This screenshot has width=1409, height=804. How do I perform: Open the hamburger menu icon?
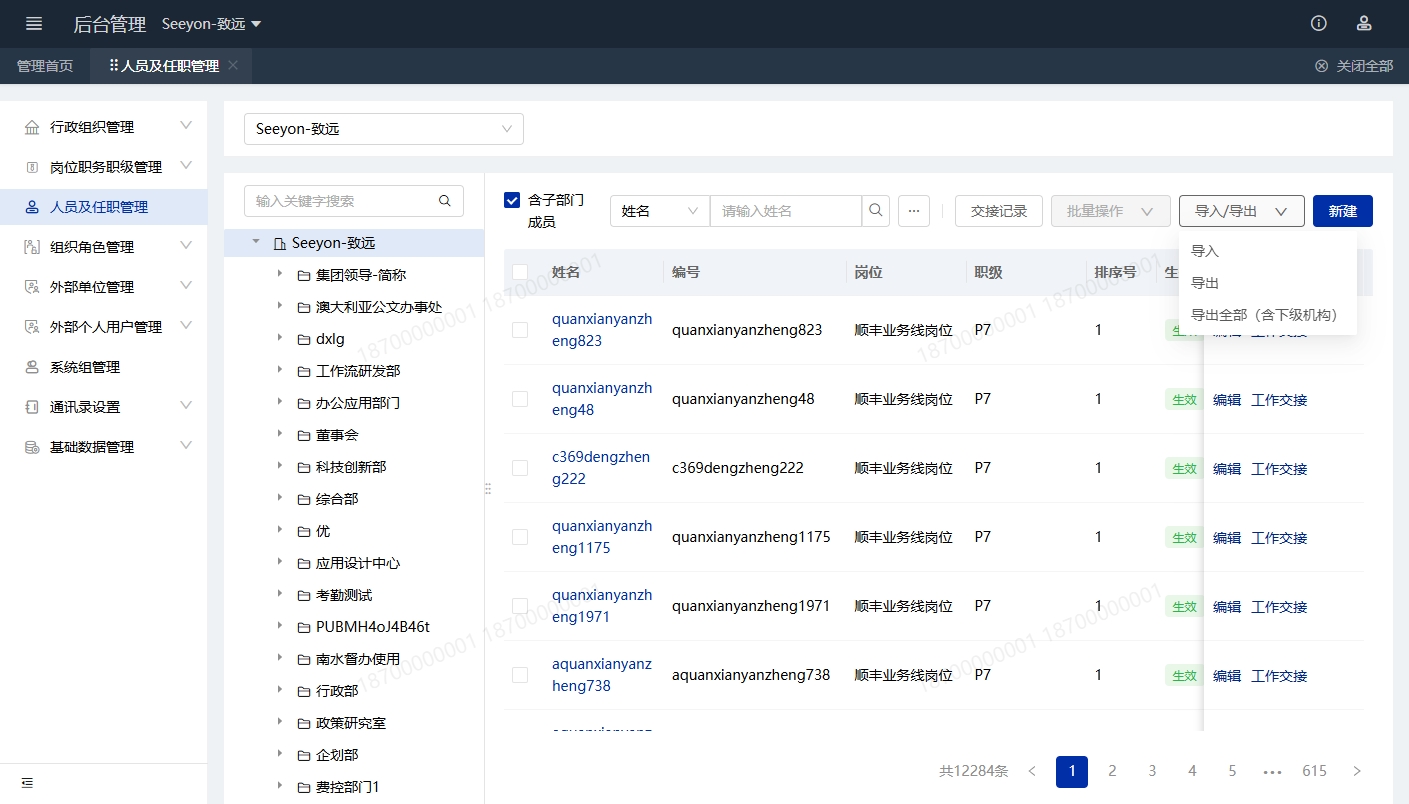point(34,24)
